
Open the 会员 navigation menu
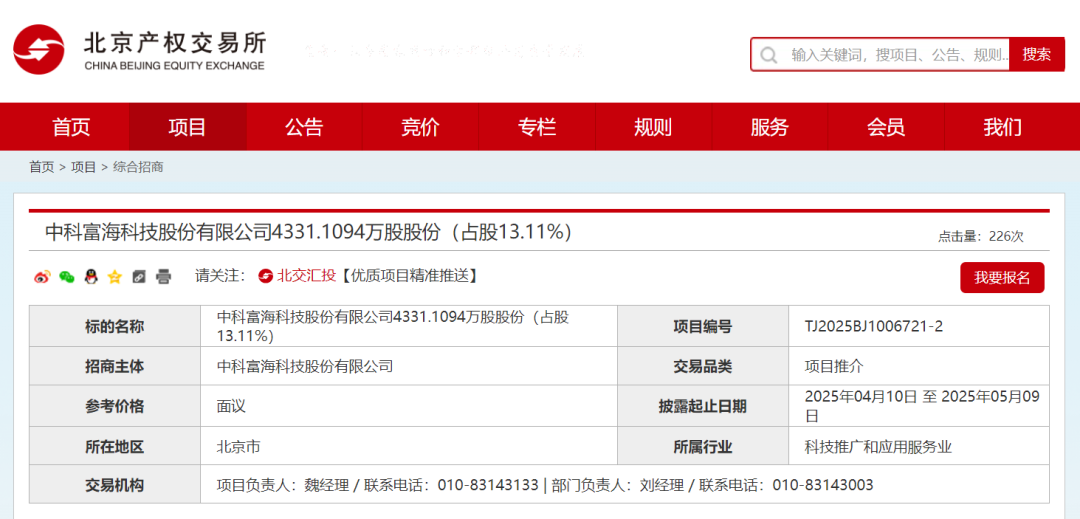pos(886,127)
